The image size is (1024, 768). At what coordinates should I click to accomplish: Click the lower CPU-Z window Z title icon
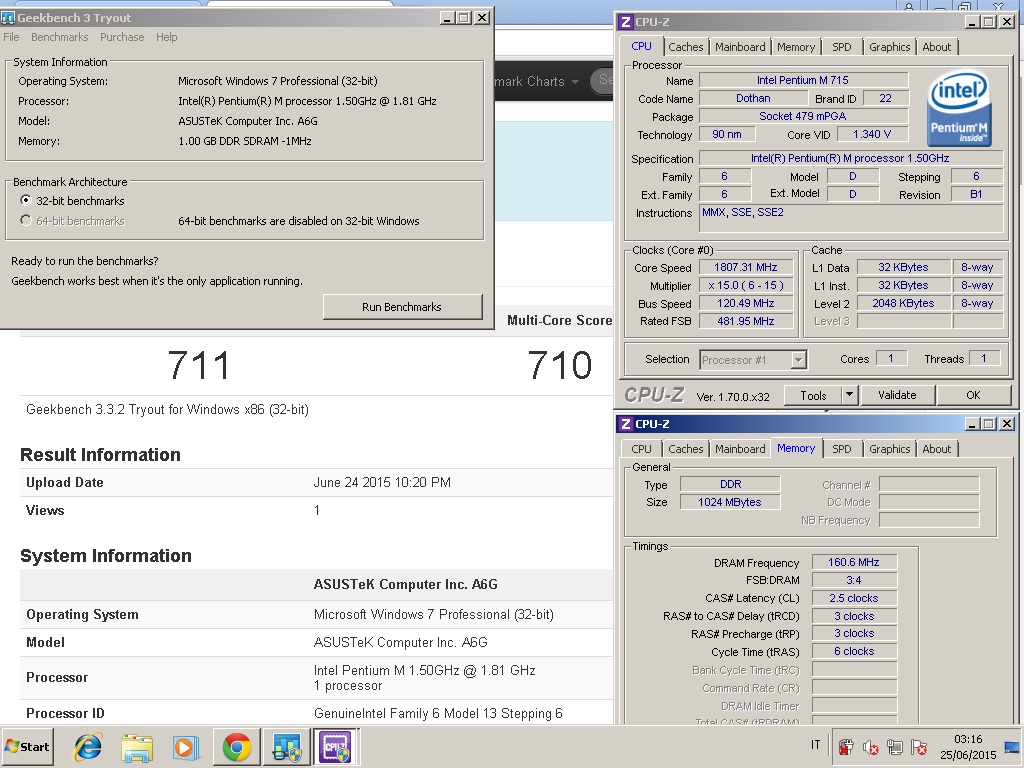[x=626, y=424]
